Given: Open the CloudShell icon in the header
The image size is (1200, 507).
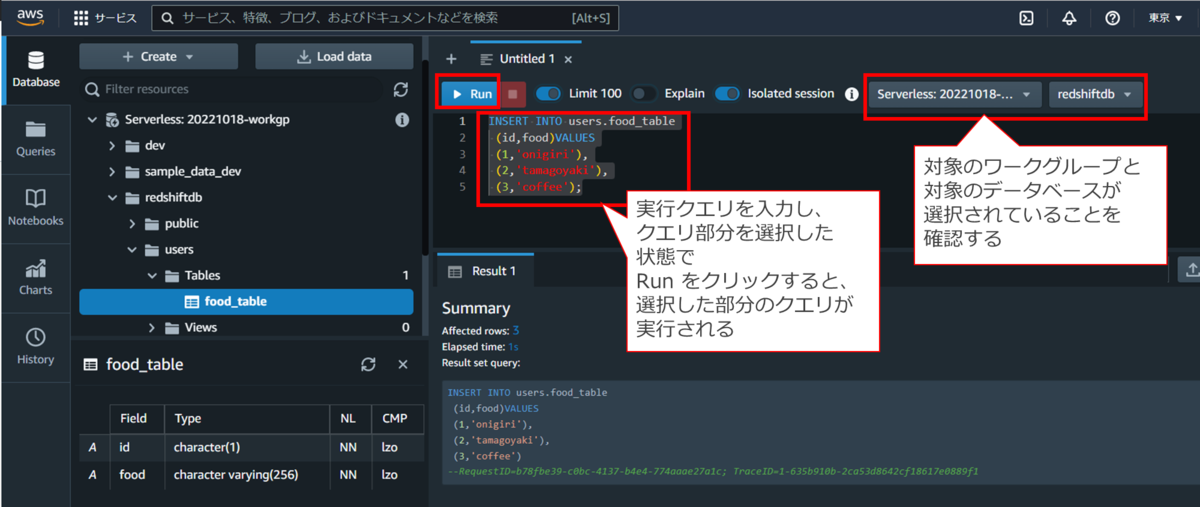Looking at the screenshot, I should click(1026, 18).
